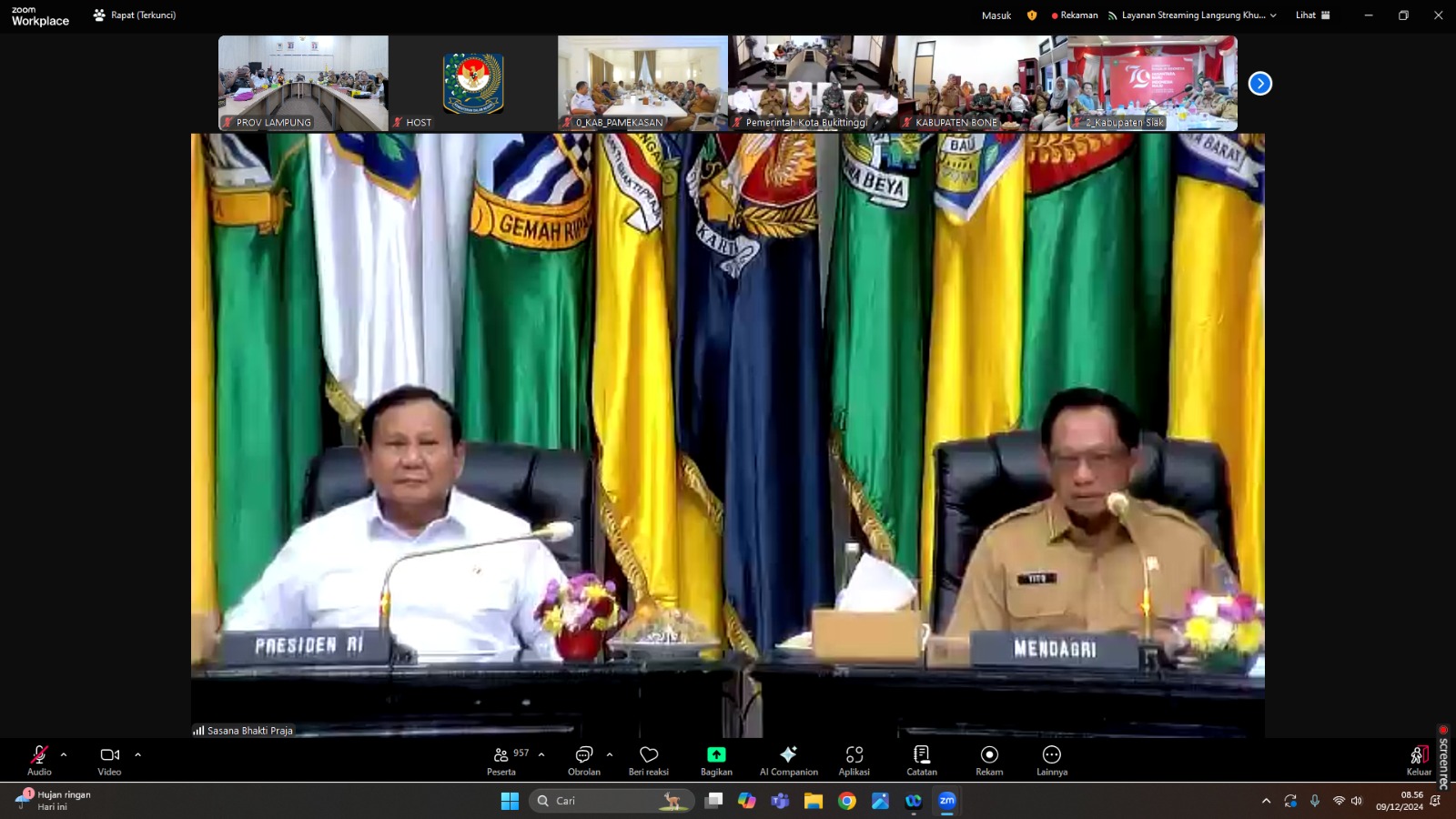Start recording with the Rekam button
The width and height of the screenshot is (1456, 819).
(989, 761)
